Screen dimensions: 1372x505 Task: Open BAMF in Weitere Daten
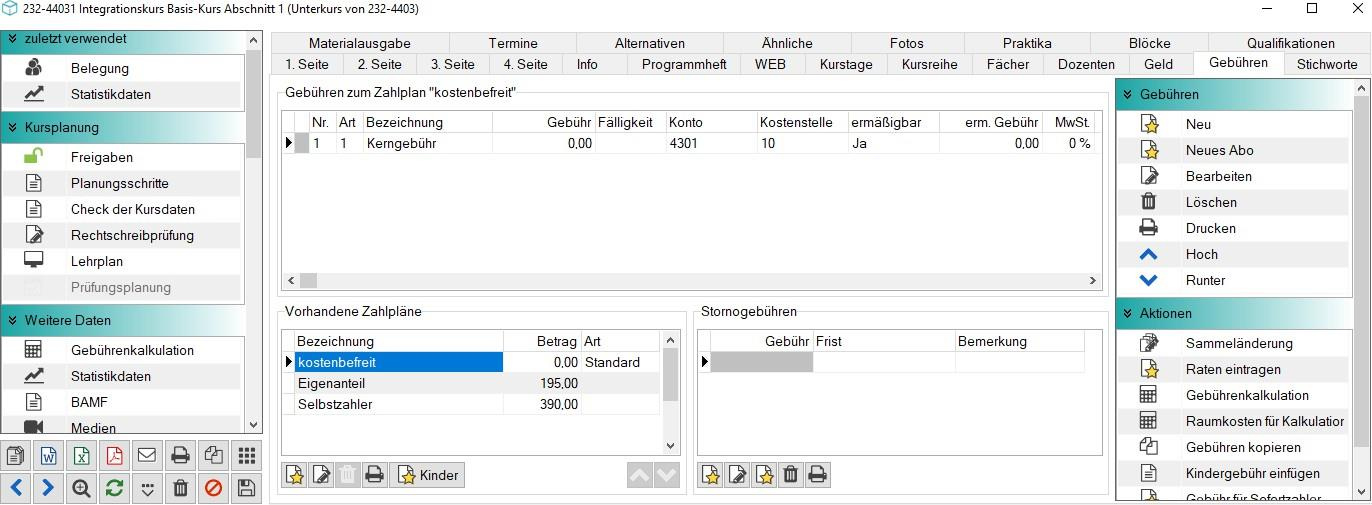coord(122,402)
